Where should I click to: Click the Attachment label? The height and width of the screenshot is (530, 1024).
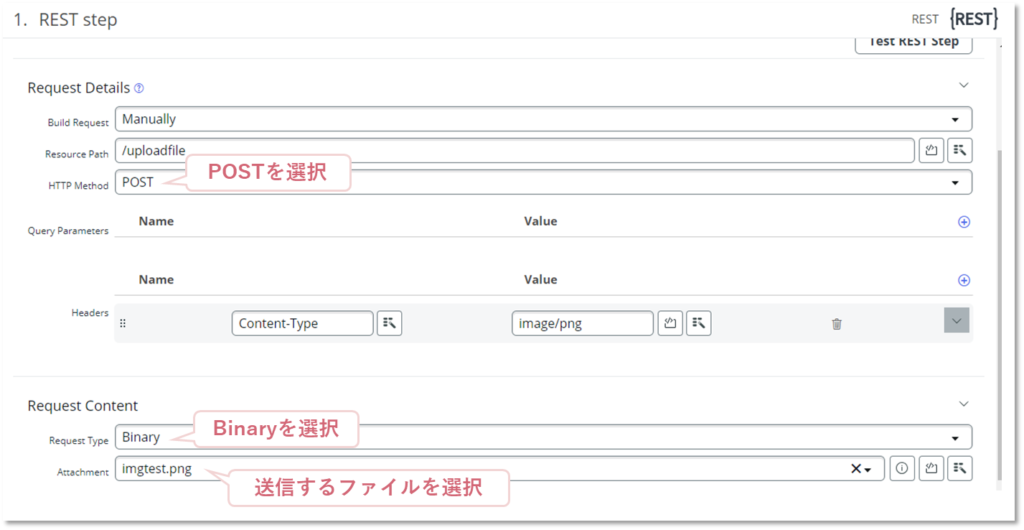[83, 473]
